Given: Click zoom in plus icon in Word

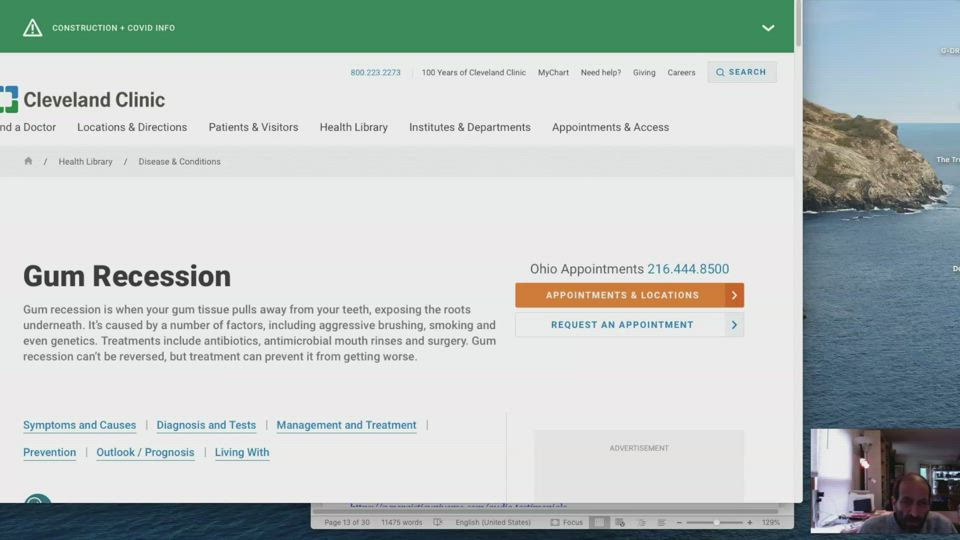Looking at the screenshot, I should (750, 522).
